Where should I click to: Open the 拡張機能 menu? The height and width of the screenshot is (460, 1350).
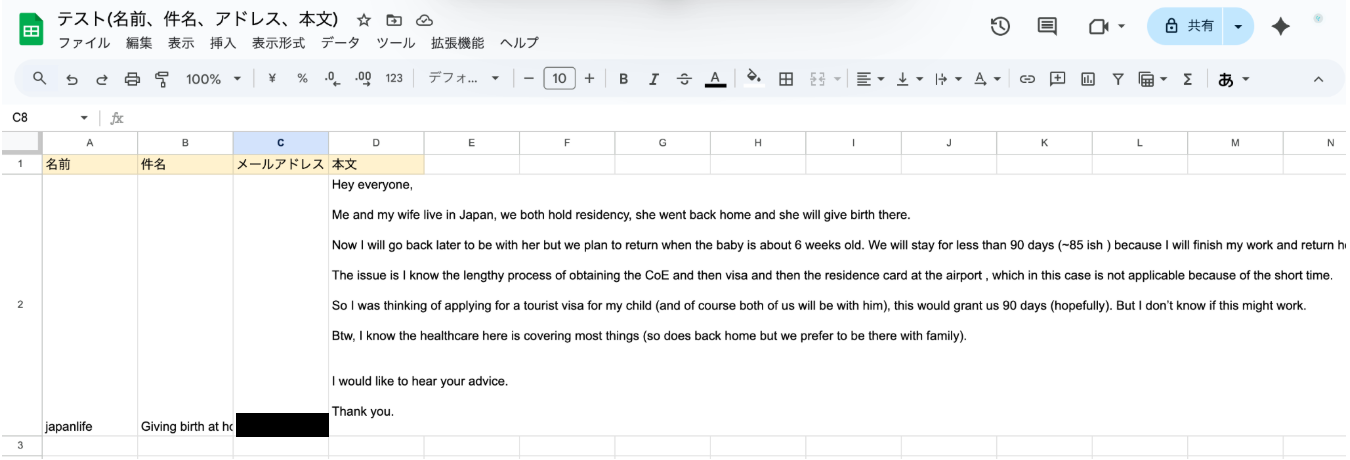457,43
